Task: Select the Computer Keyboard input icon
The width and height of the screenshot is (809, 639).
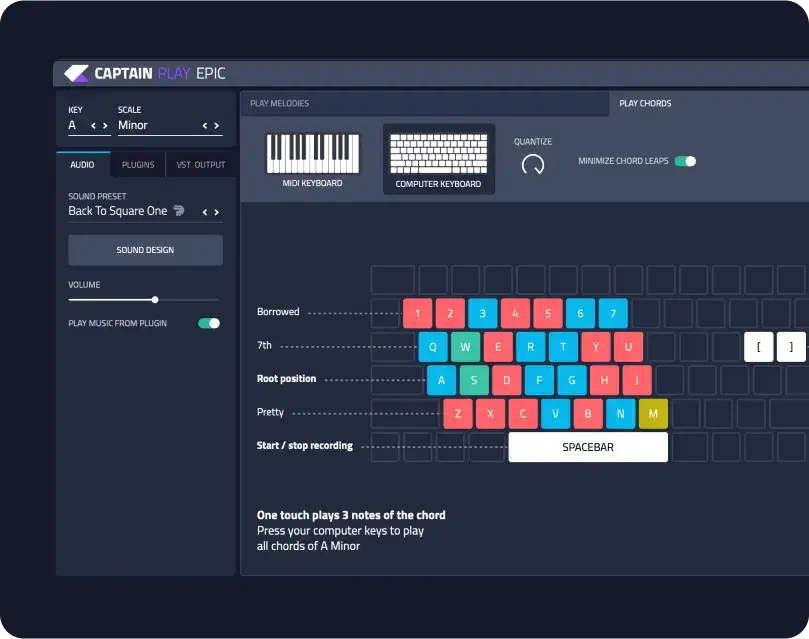Action: pyautogui.click(x=438, y=154)
